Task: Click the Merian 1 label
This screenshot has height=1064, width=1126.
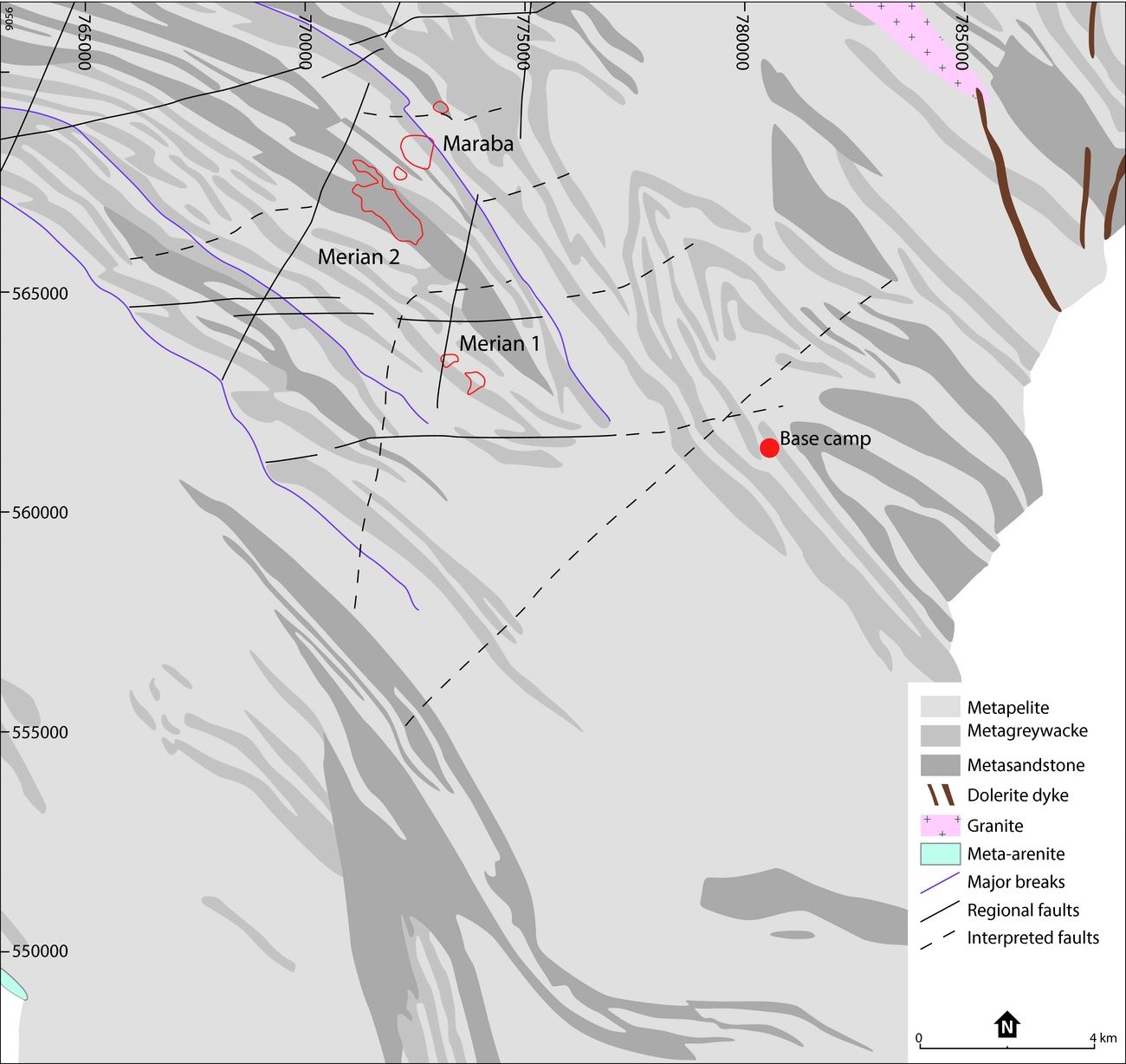Action: 501,343
